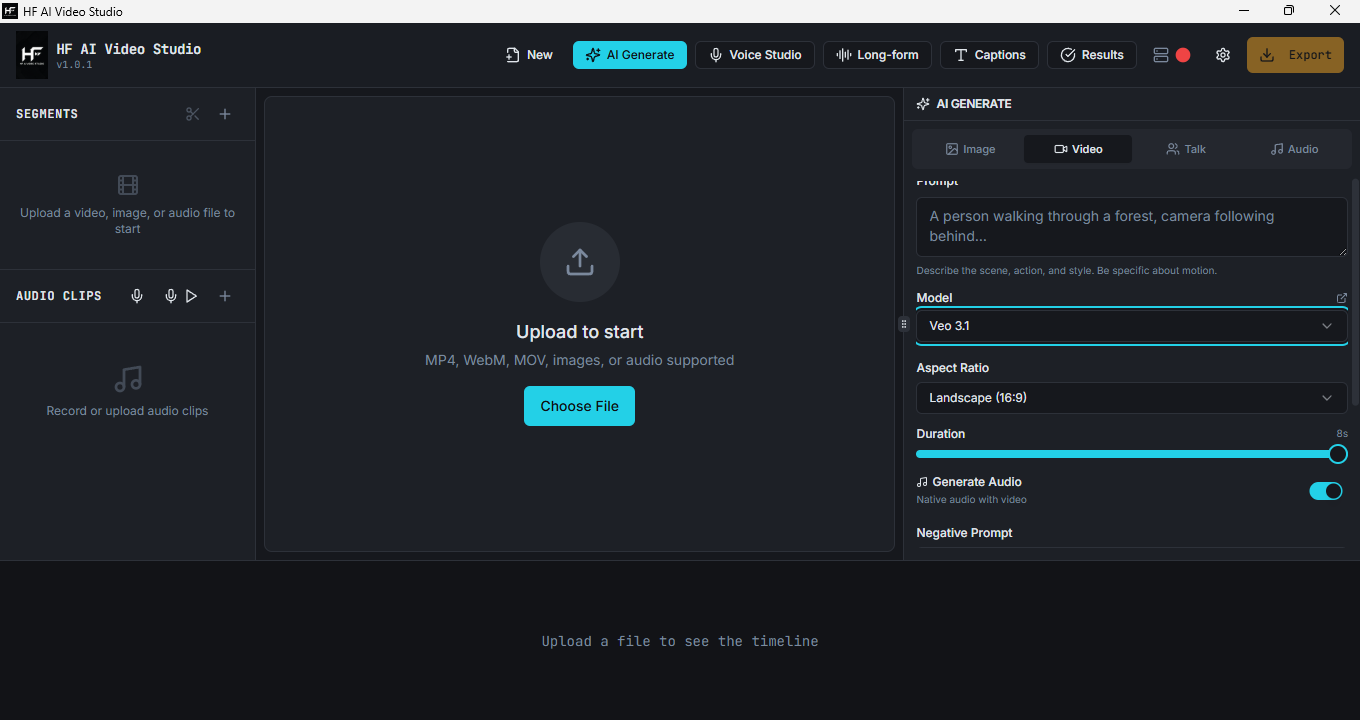Click the scissors icon in Segments panel

coord(193,114)
